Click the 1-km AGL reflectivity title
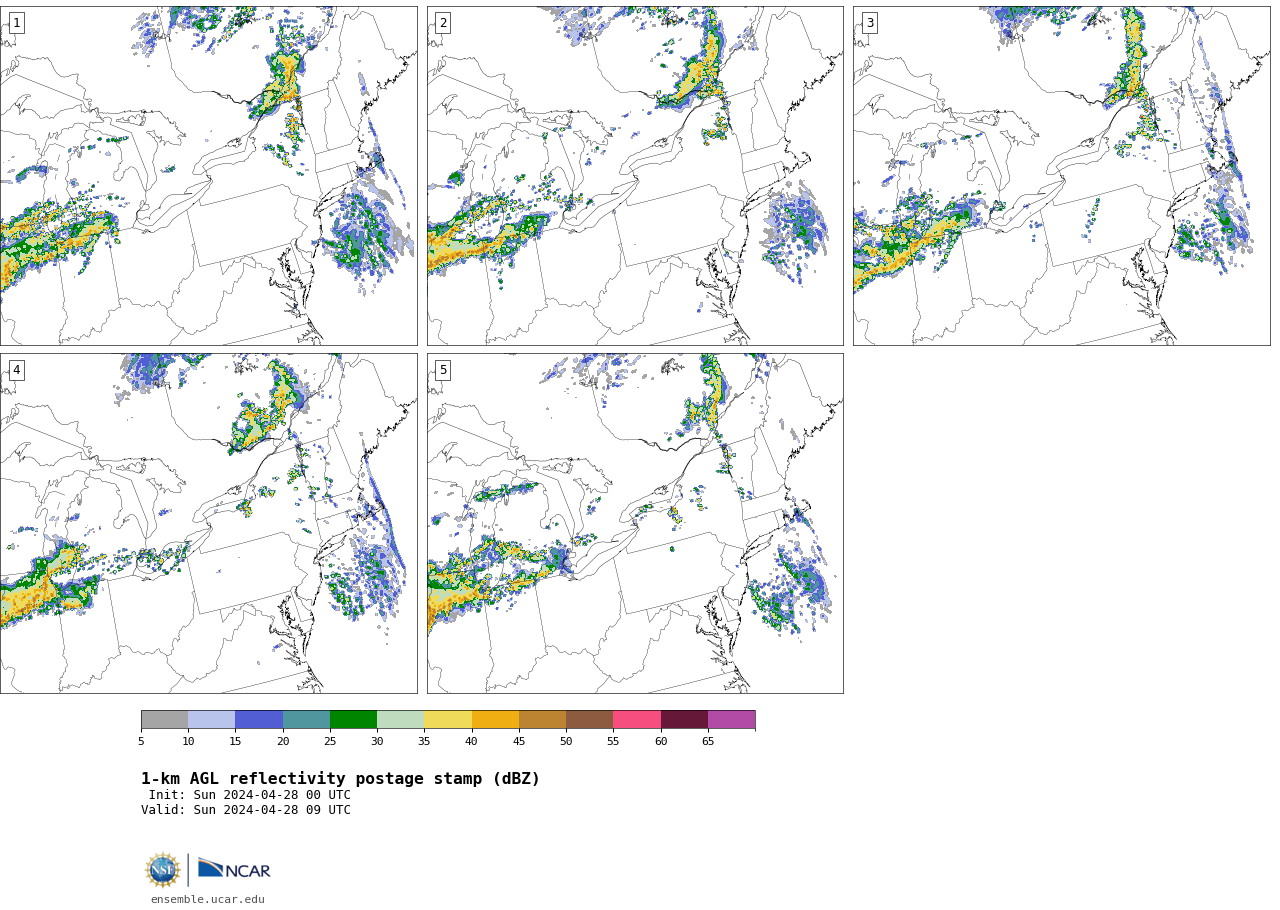Viewport: 1280px width, 910px height. pos(340,779)
